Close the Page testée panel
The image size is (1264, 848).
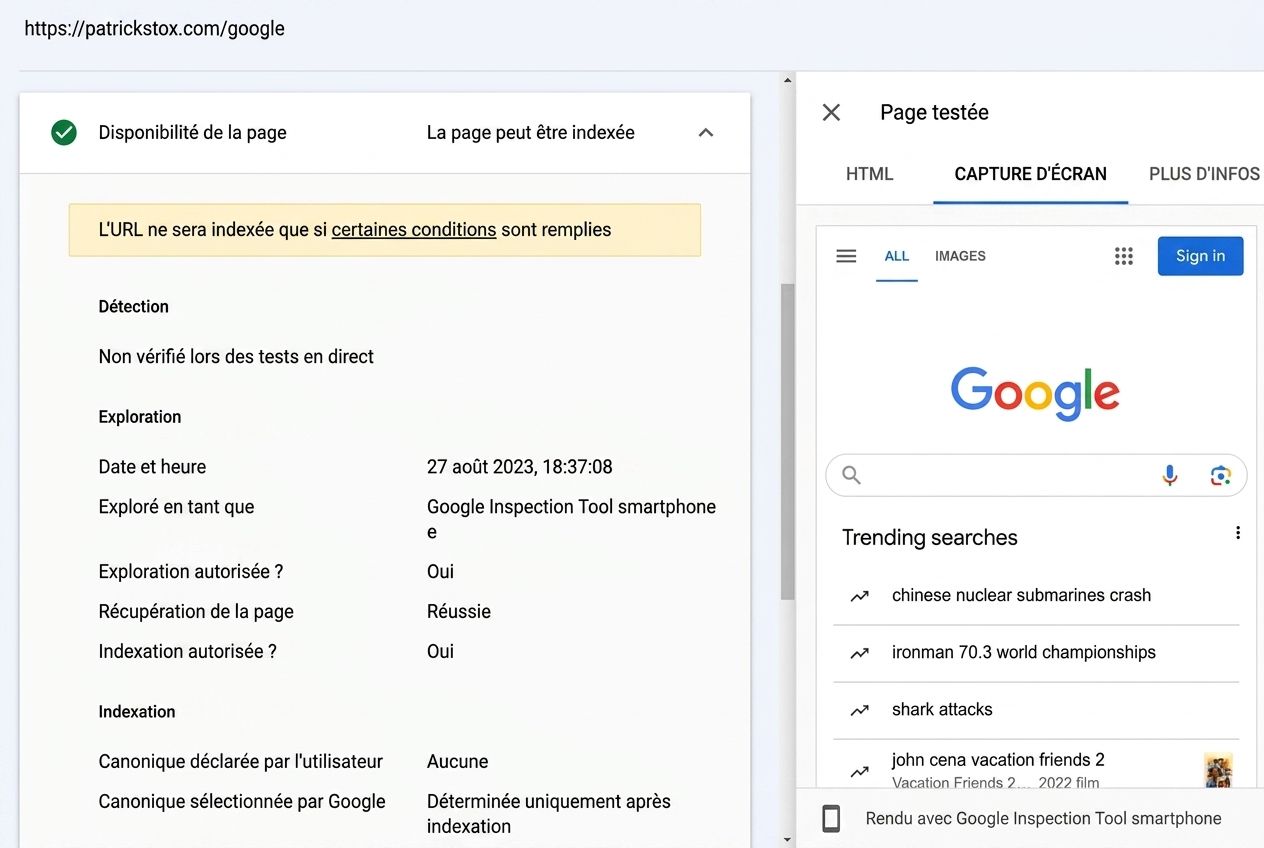[831, 113]
